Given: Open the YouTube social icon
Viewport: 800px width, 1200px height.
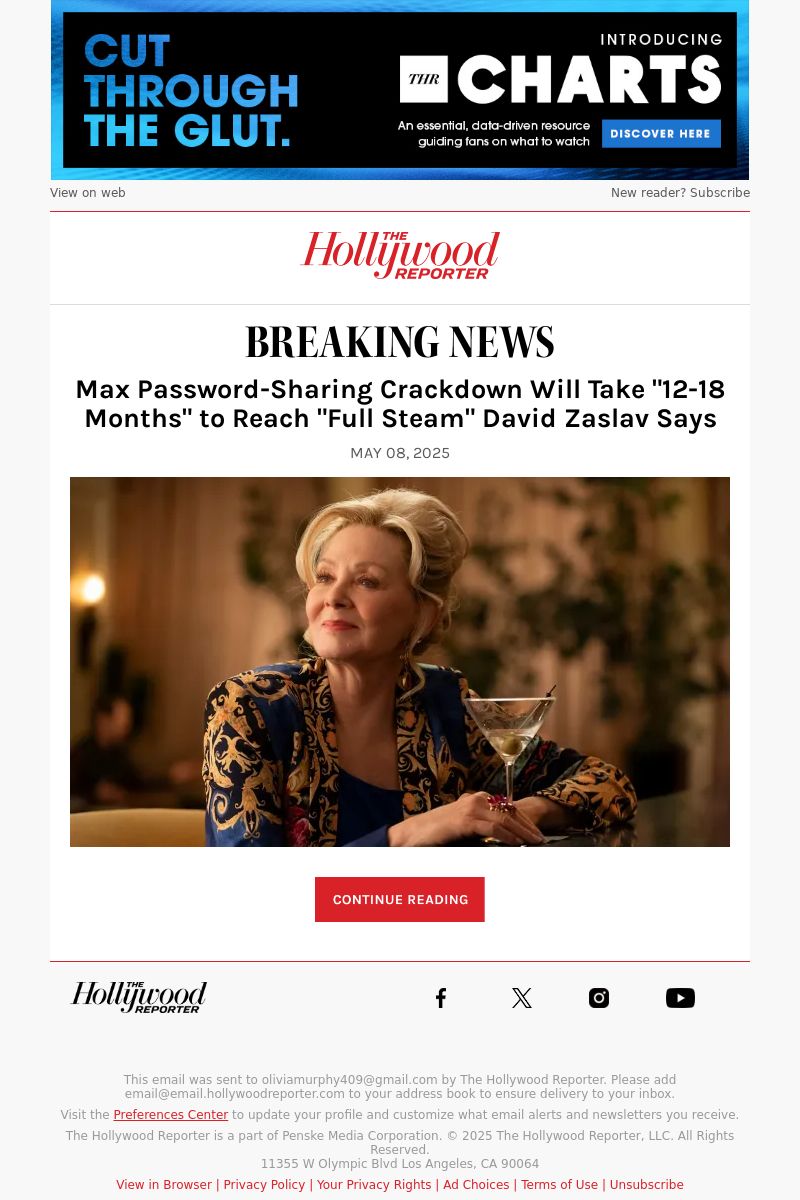Looking at the screenshot, I should tap(680, 998).
